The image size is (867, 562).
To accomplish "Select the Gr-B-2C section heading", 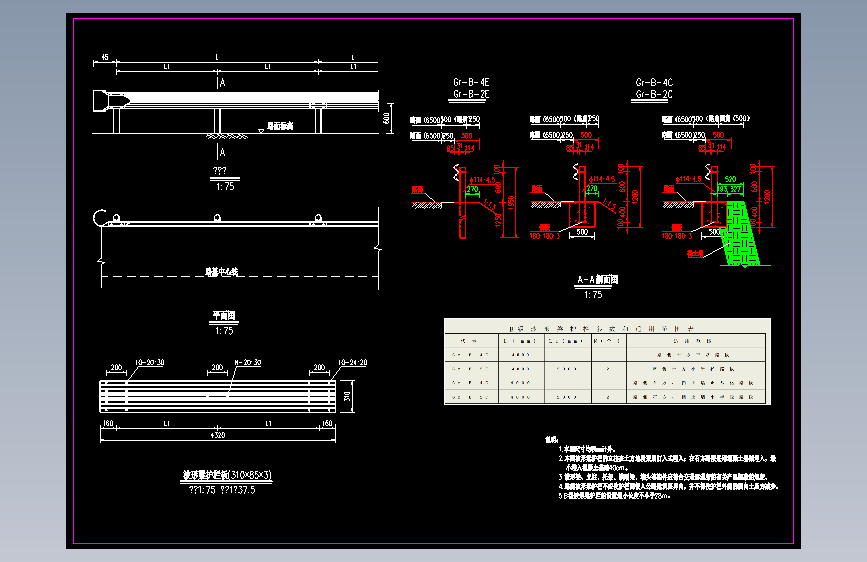I will click(x=654, y=94).
